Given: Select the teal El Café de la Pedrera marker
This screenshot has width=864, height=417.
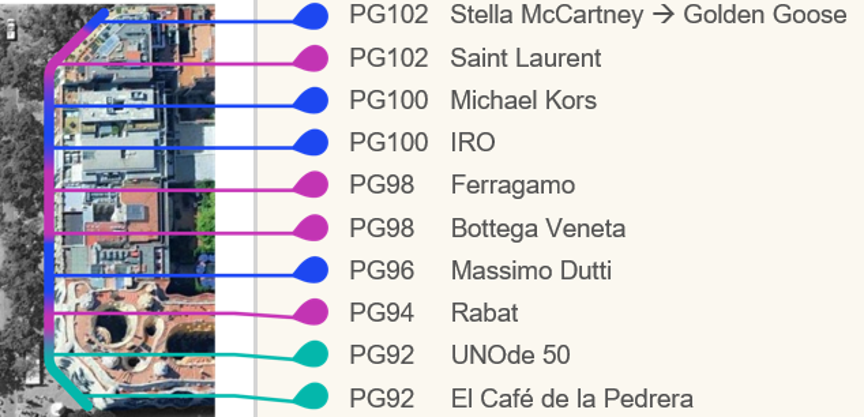Looking at the screenshot, I should (x=312, y=396).
